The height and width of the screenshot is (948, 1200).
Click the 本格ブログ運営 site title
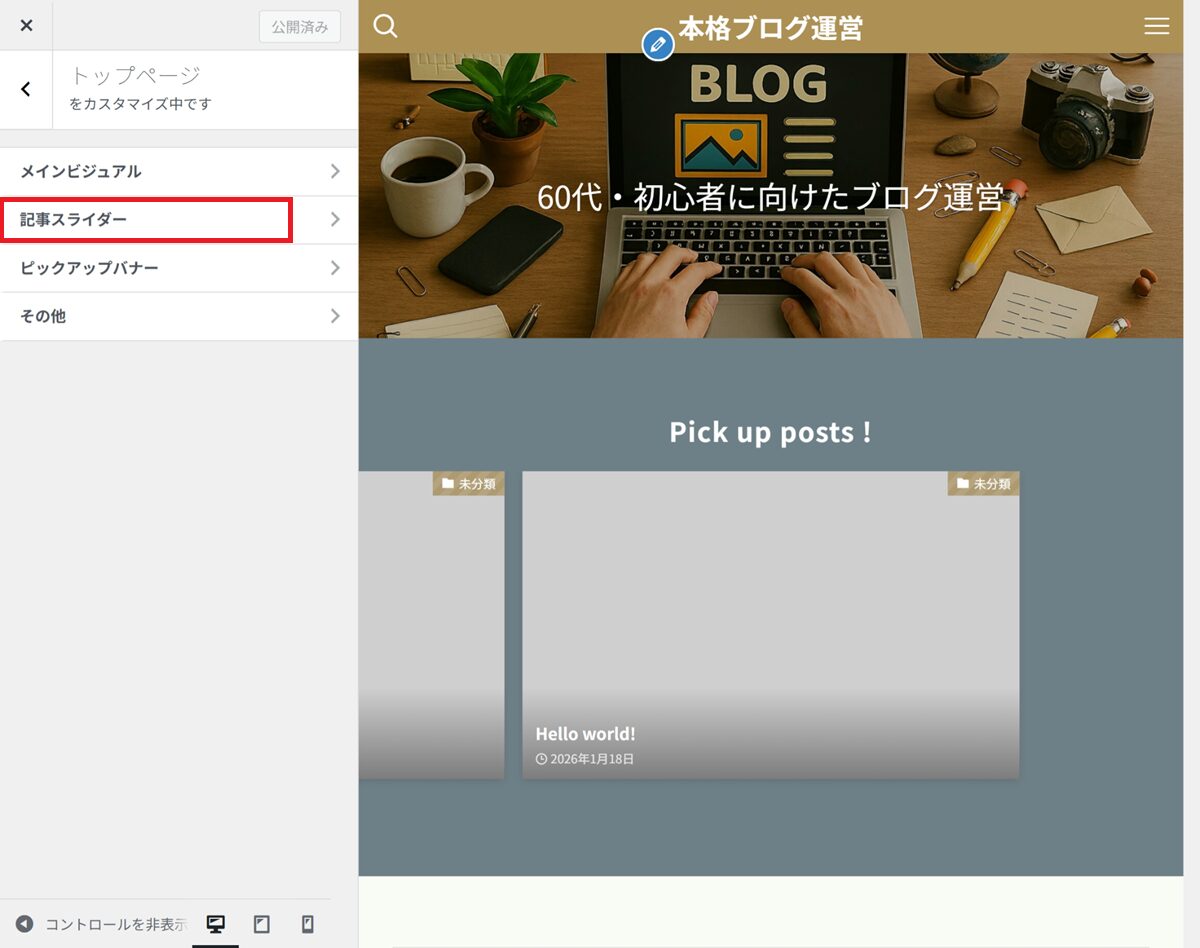click(x=770, y=28)
